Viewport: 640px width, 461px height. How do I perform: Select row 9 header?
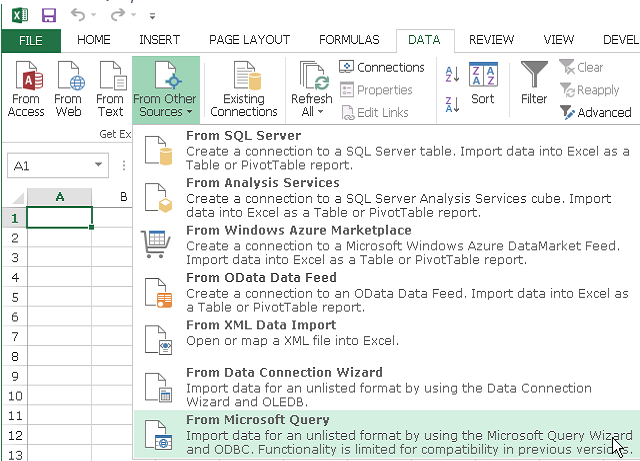pyautogui.click(x=15, y=376)
